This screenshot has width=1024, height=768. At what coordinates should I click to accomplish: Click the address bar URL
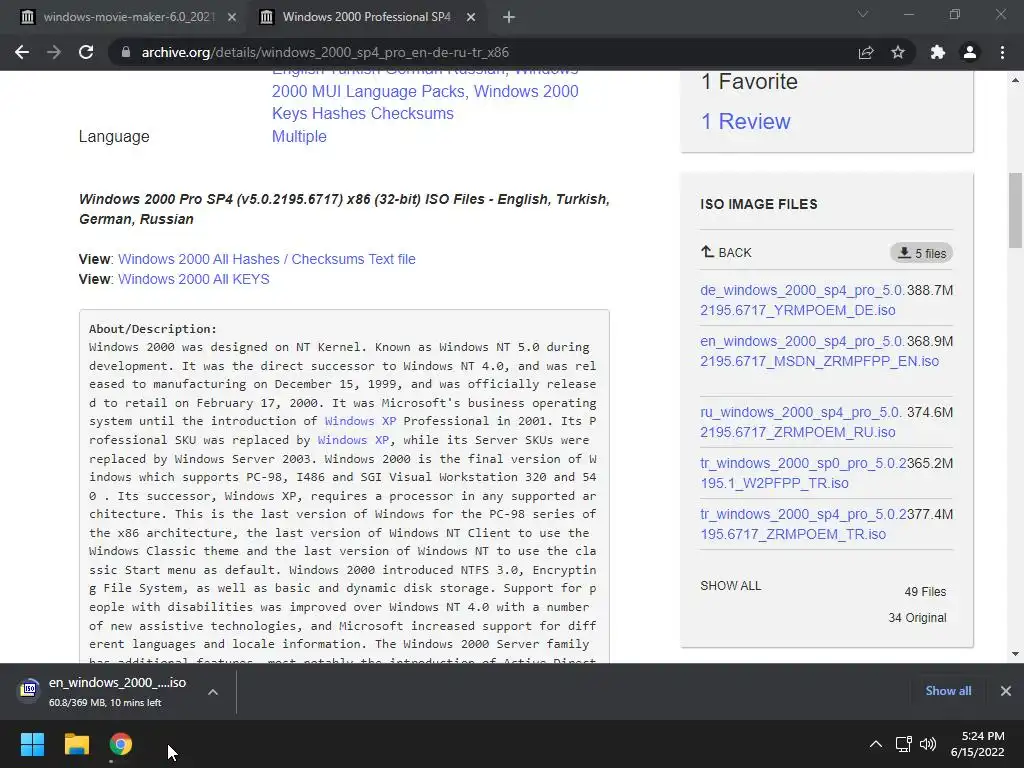tap(325, 52)
